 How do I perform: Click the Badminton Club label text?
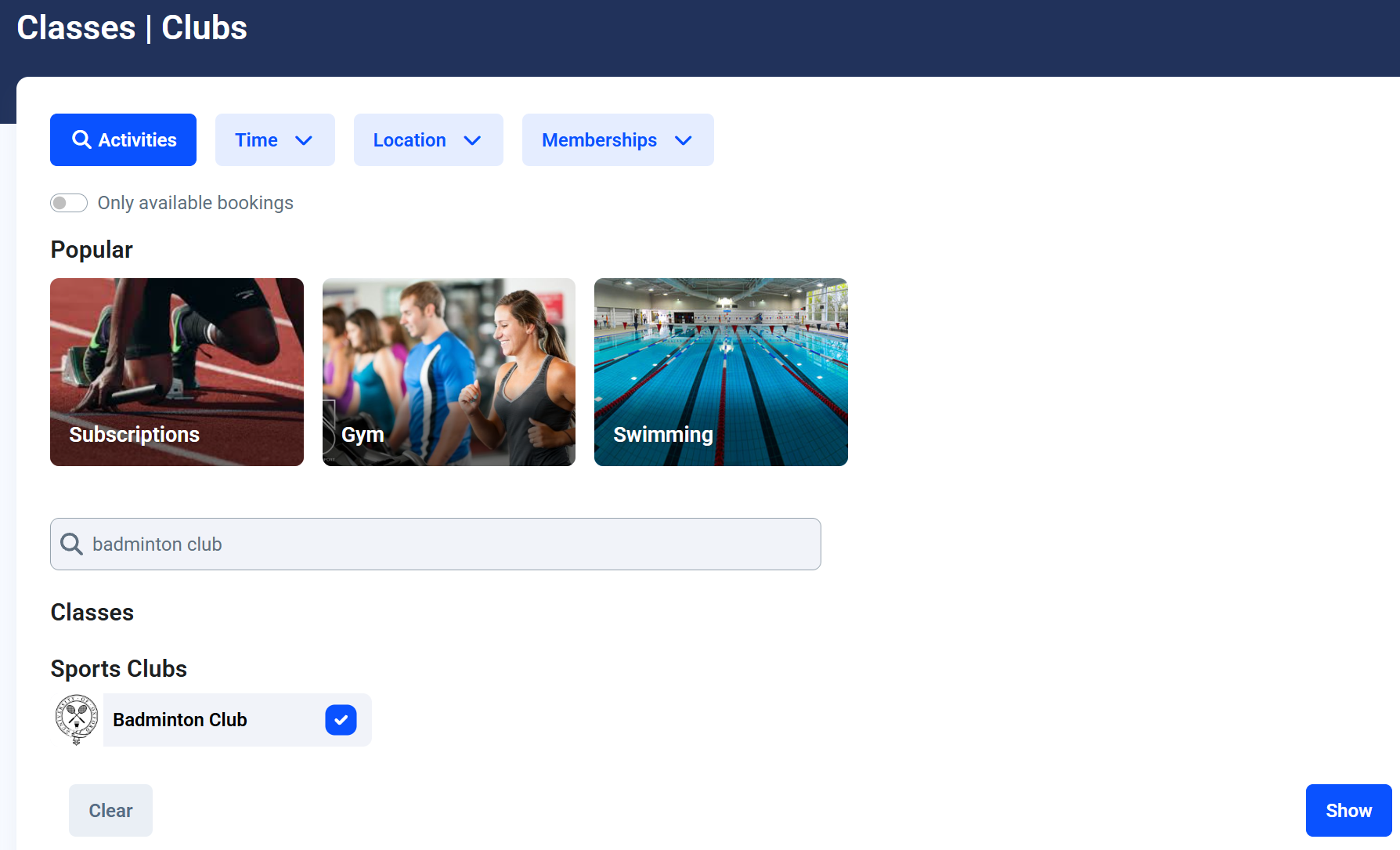(180, 720)
